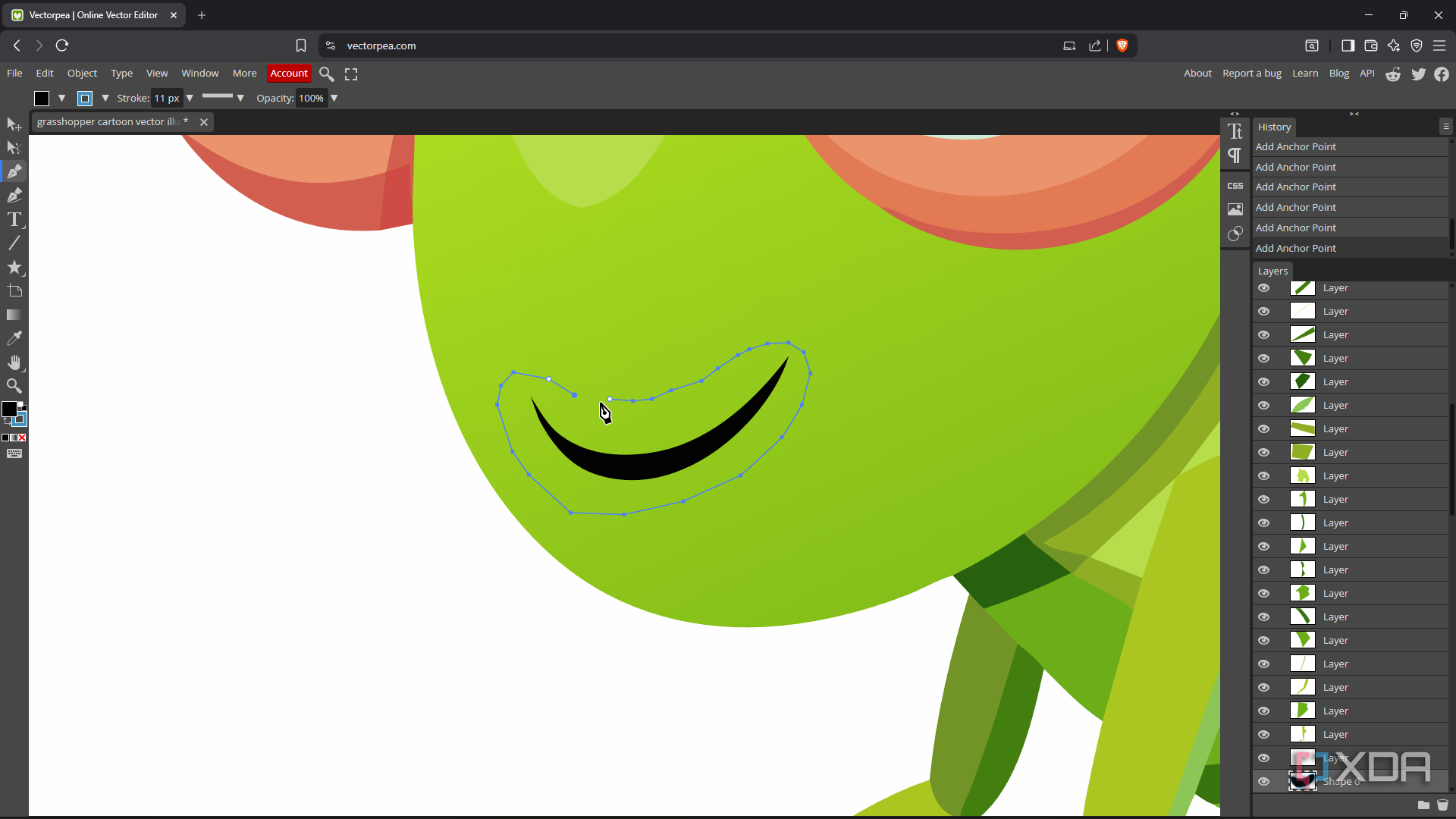Open the Edit menu
The image size is (1456, 819).
point(45,74)
